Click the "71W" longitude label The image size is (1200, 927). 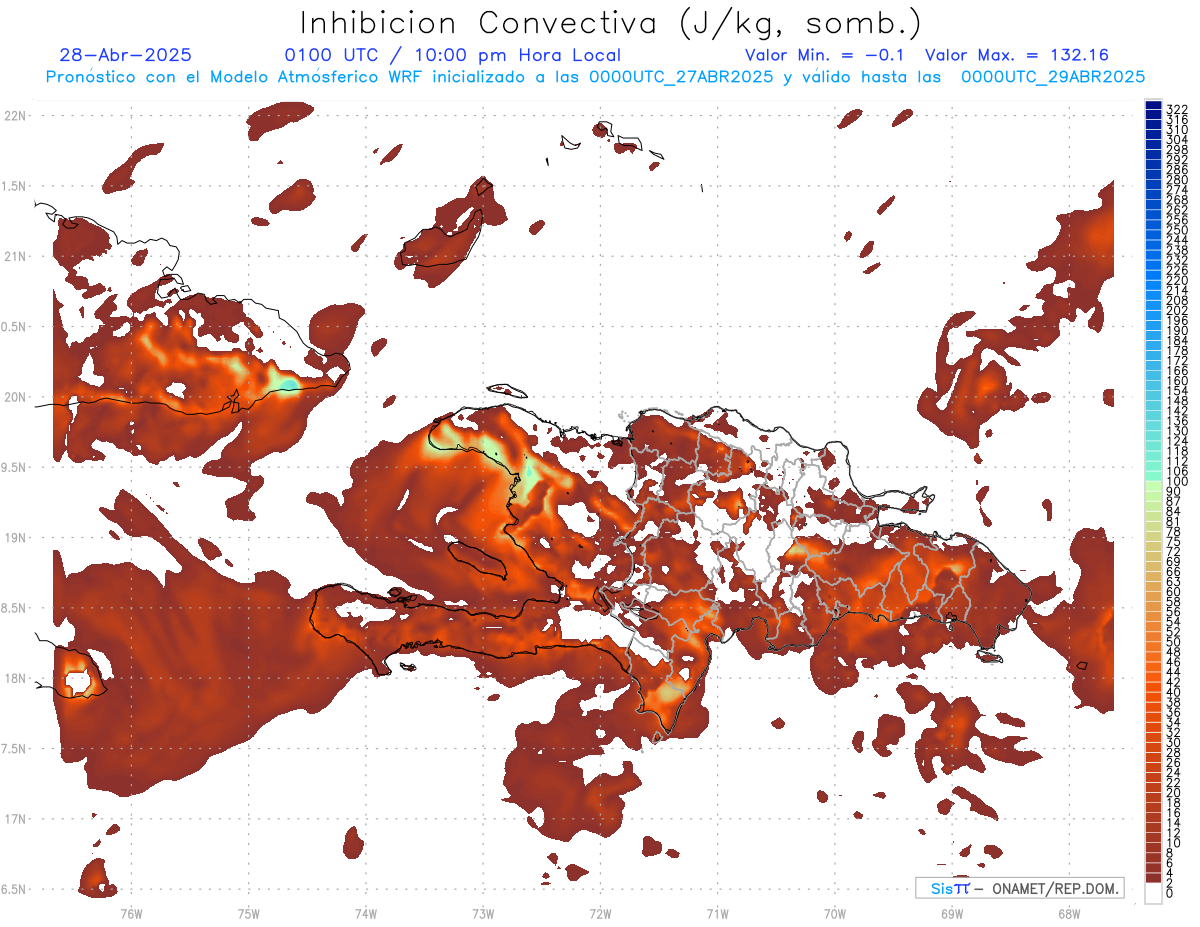coord(717,913)
